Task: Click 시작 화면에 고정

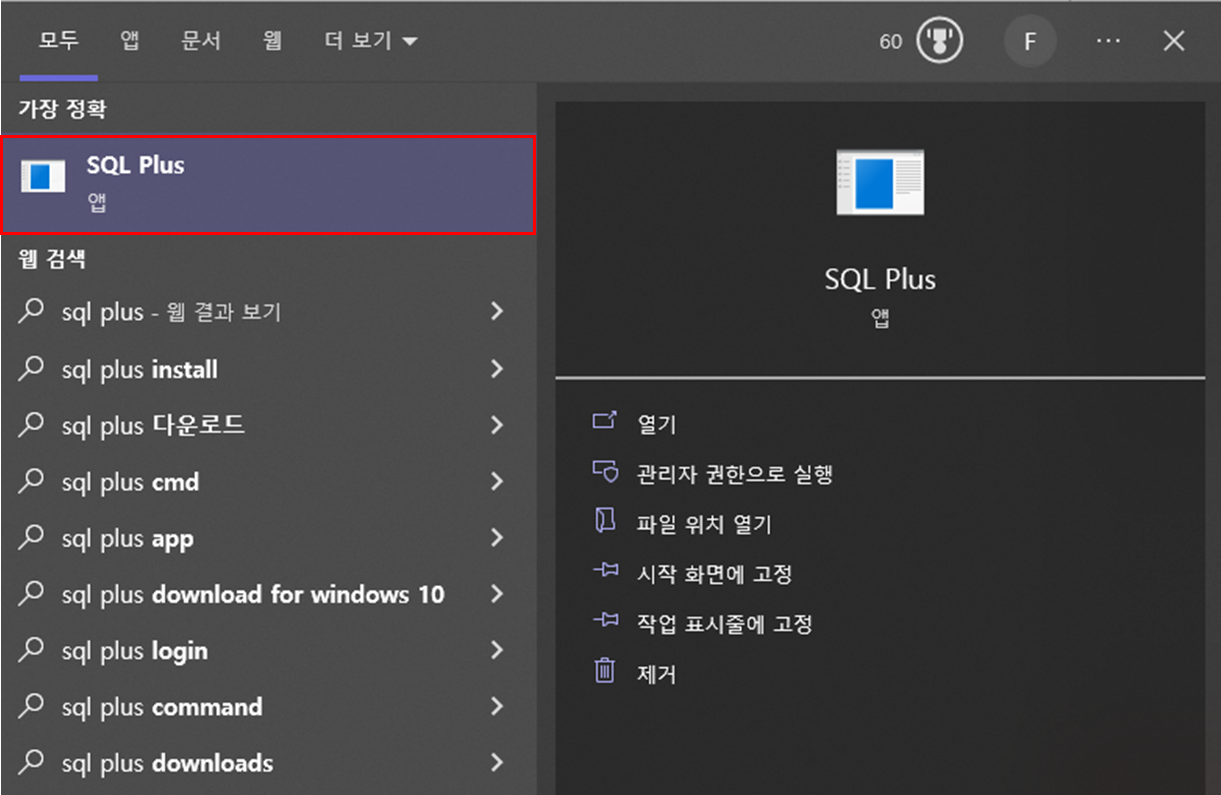Action: tap(714, 574)
